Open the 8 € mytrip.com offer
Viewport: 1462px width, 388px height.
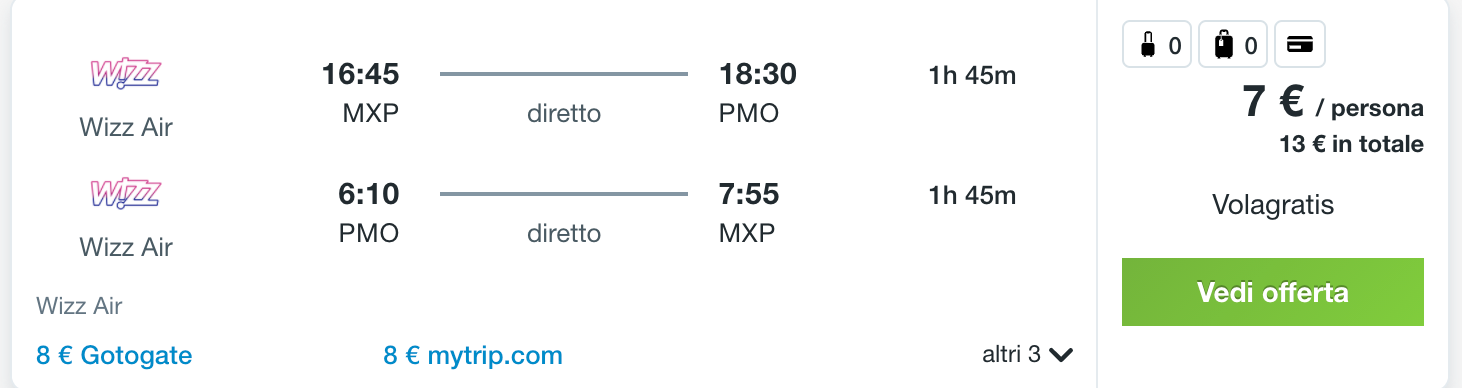pyautogui.click(x=473, y=355)
